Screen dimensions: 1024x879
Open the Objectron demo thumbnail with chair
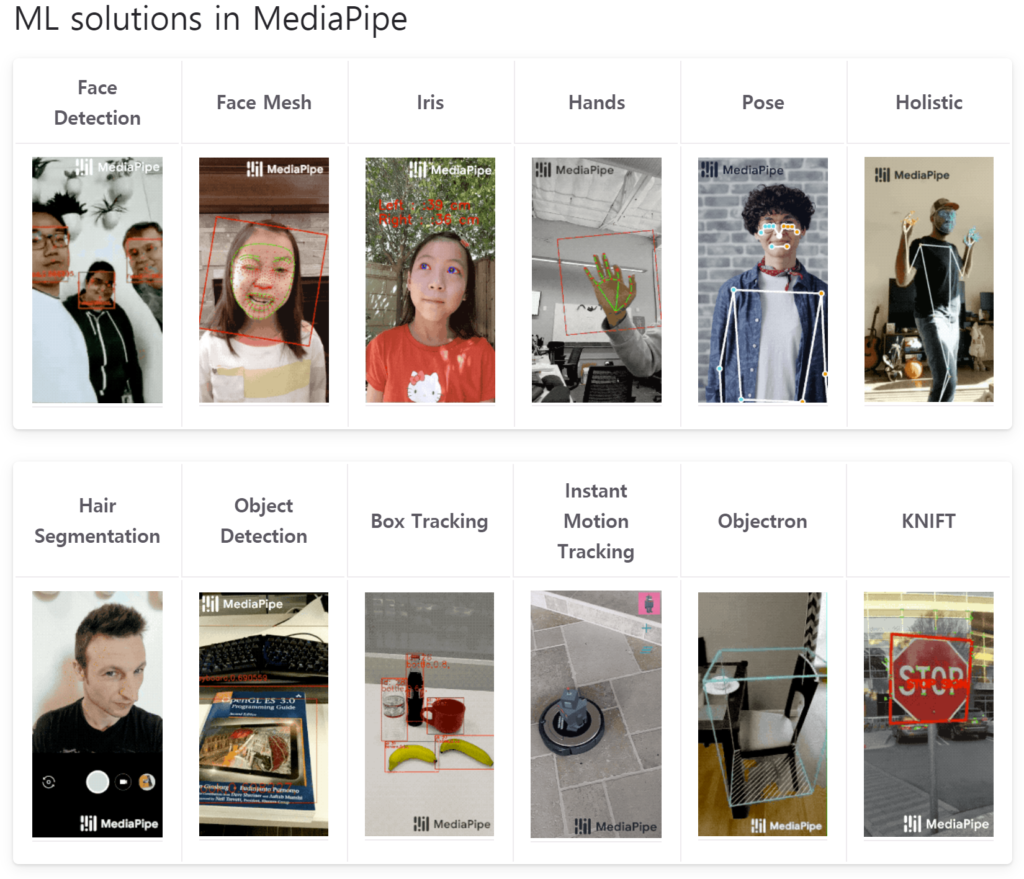[762, 714]
